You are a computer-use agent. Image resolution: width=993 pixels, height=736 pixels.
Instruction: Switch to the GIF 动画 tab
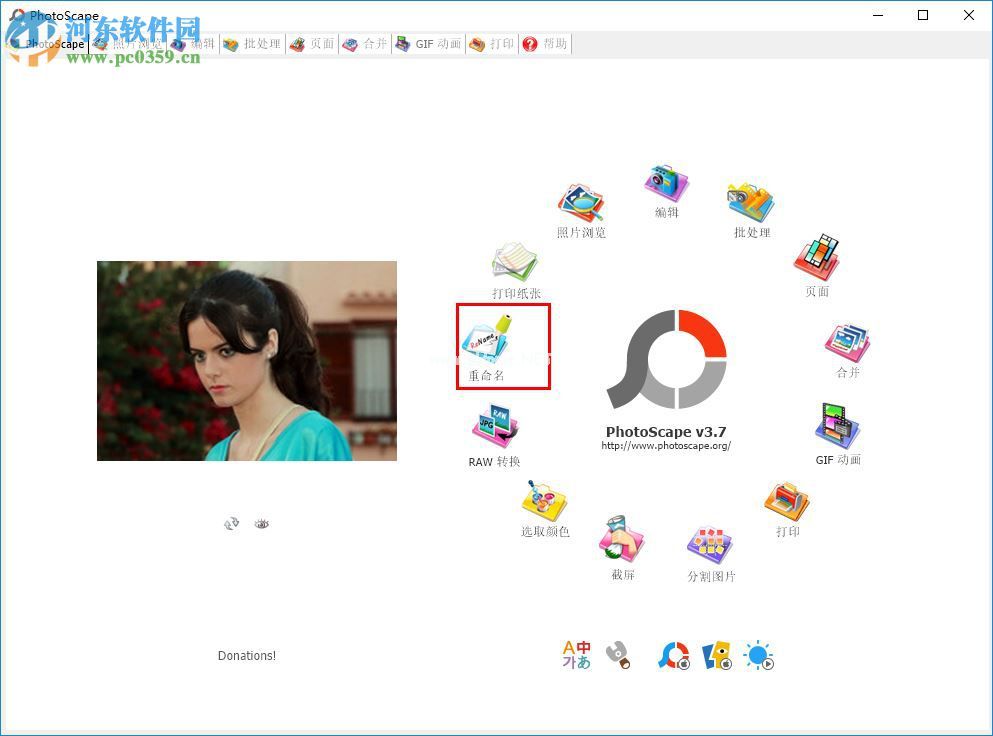pos(429,44)
